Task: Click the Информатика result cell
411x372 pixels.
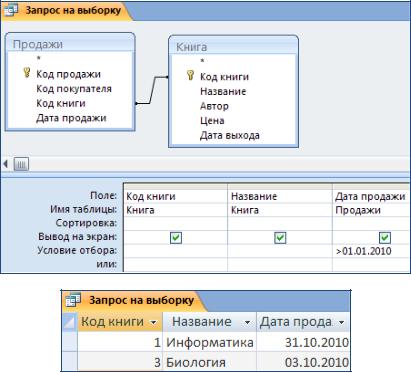Action: tap(209, 342)
